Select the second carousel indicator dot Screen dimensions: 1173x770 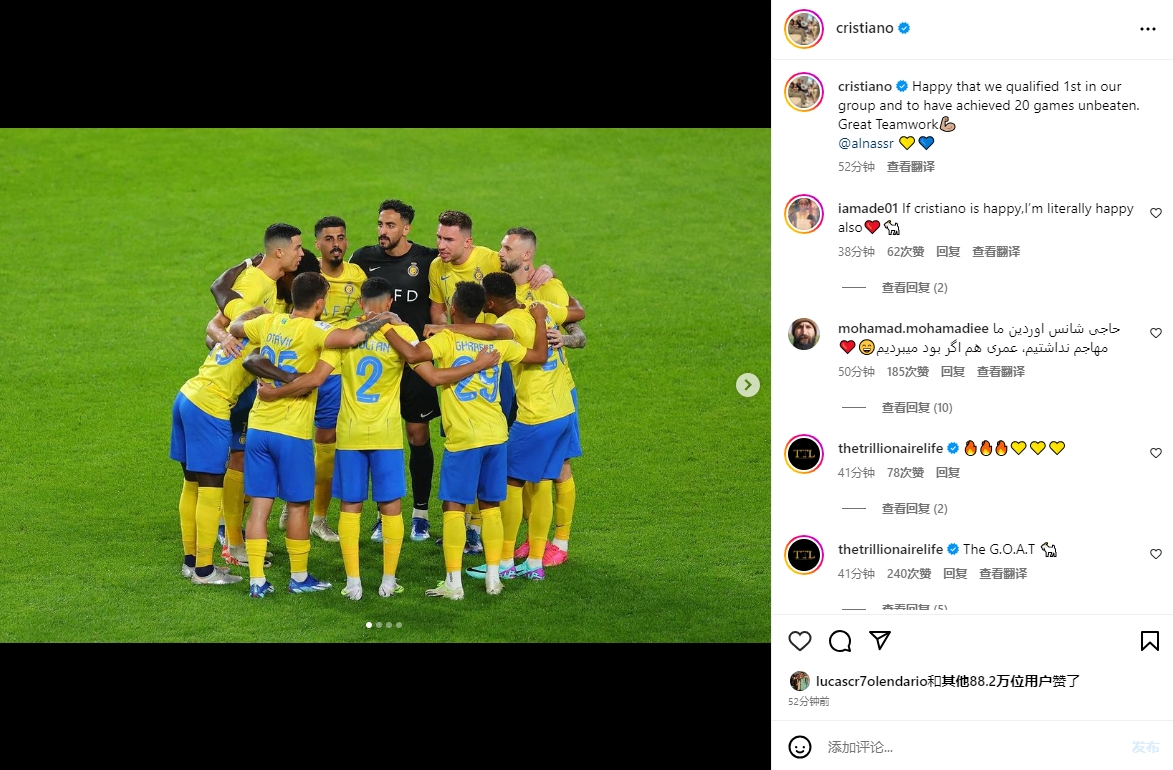click(379, 625)
